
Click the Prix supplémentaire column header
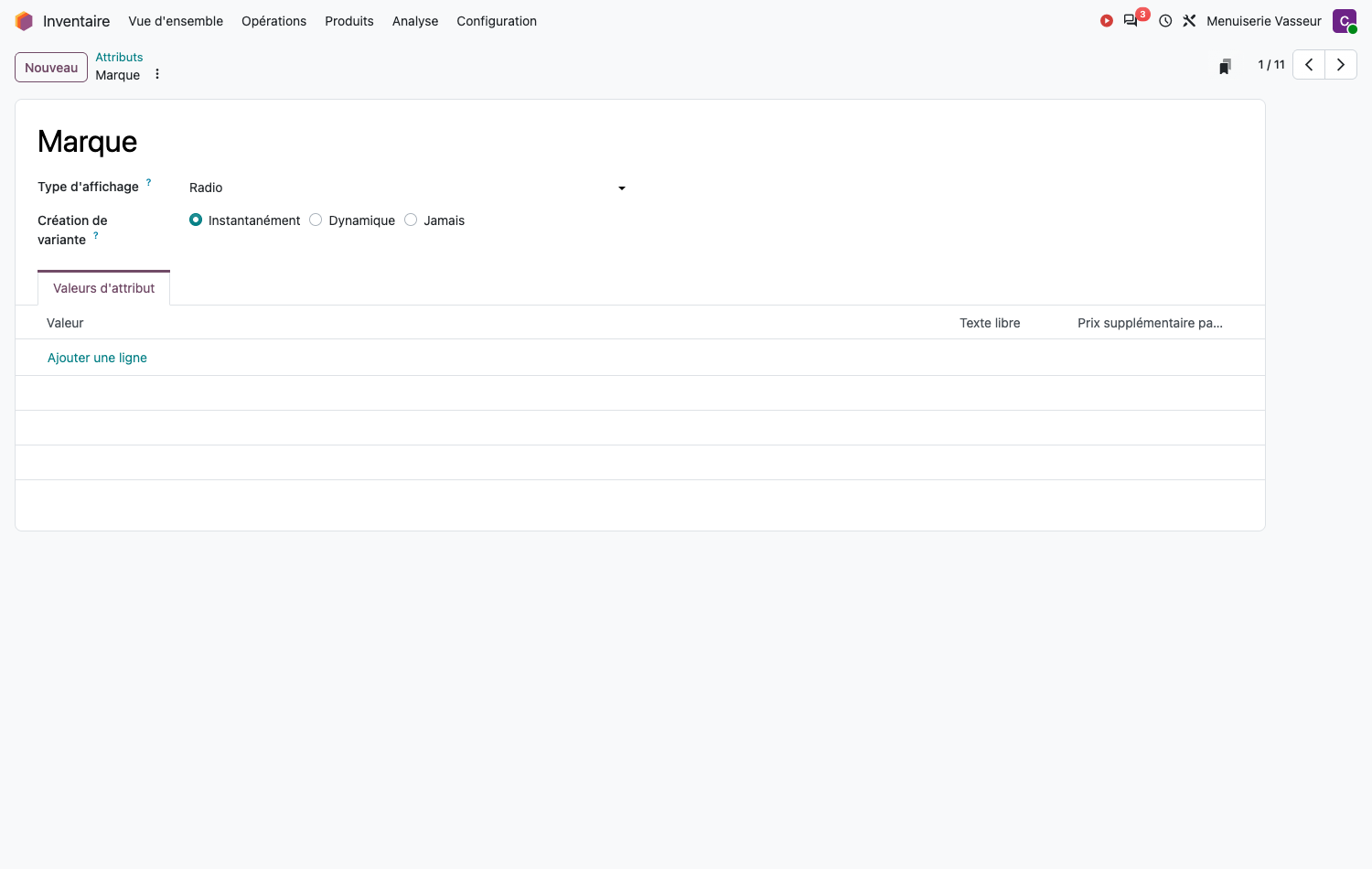tap(1150, 323)
